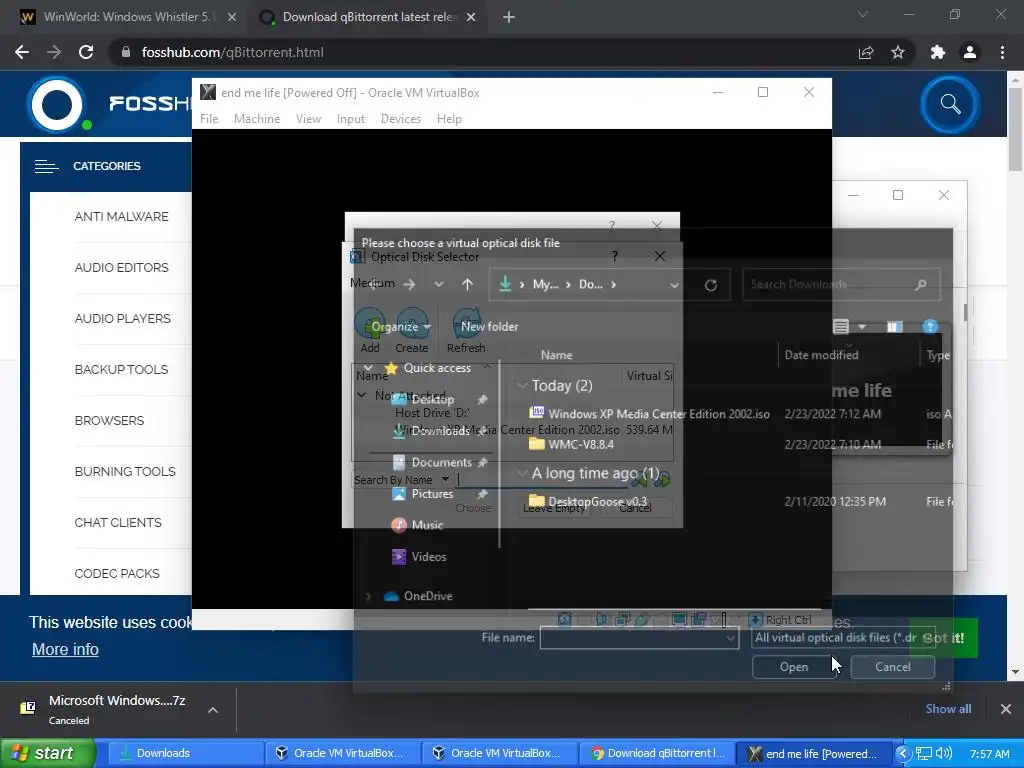Viewport: 1024px width, 768px height.
Task: Open the recent locations dropdown arrow
Action: click(x=439, y=284)
